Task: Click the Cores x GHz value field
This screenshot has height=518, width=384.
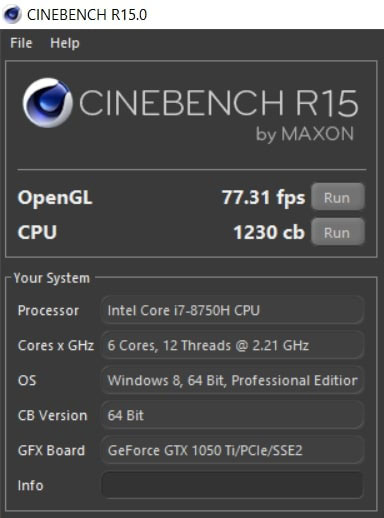Action: [232, 345]
